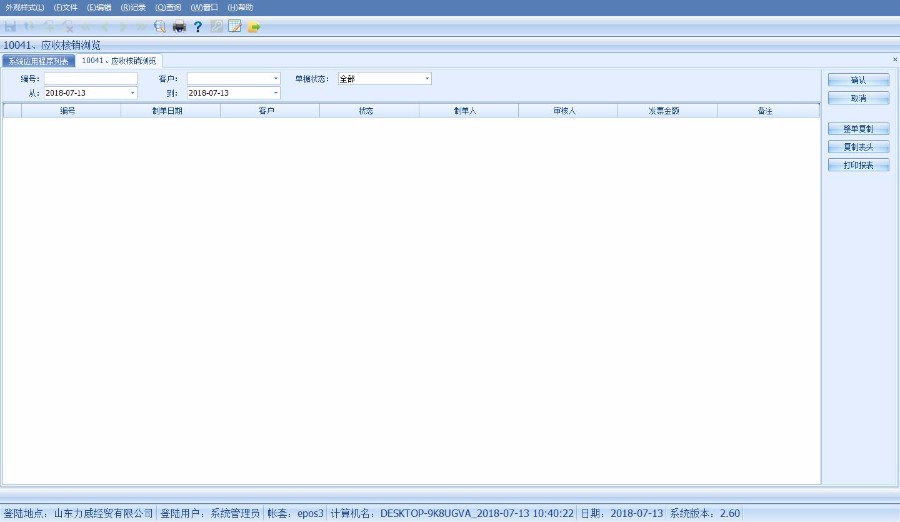Viewport: 900px width, 522px height.
Task: Open the magnifier search/preview icon
Action: click(160, 26)
